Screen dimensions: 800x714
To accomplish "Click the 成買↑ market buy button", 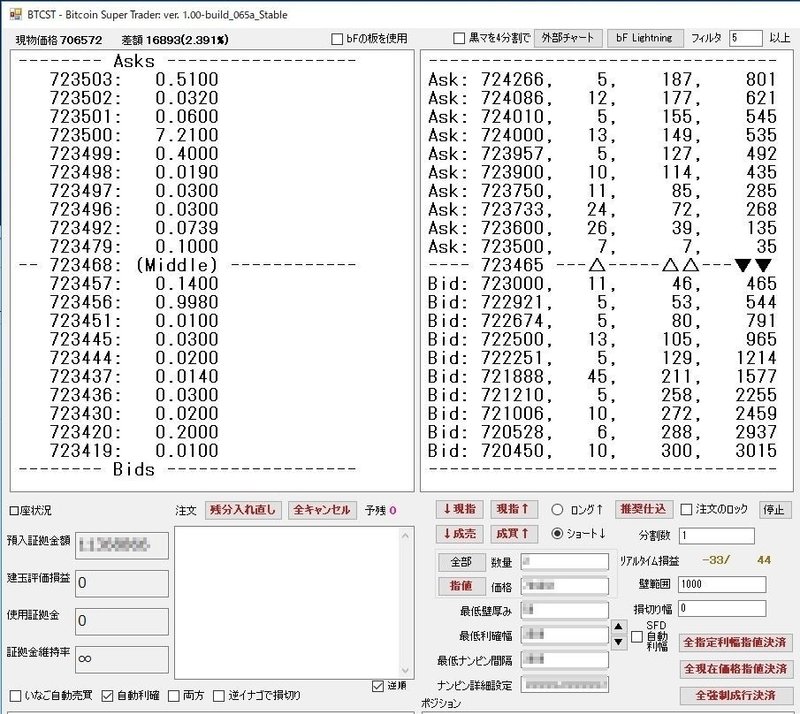I will (513, 534).
